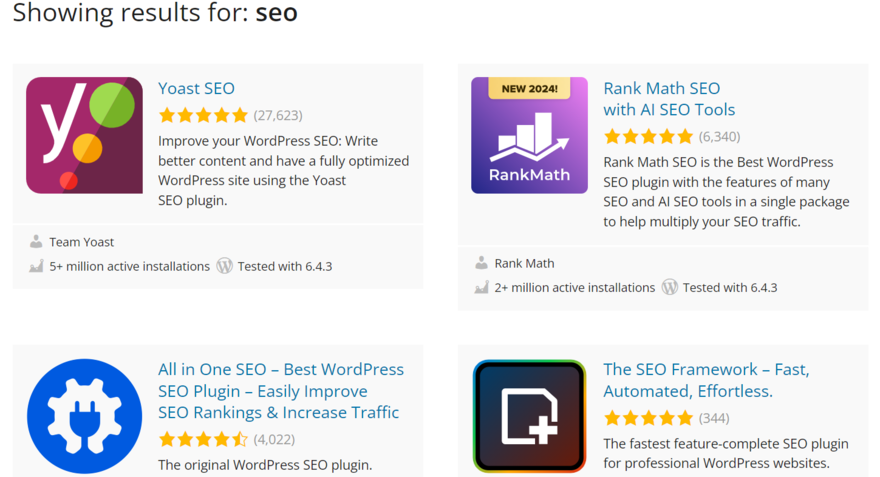Open the All in One SEO gear logo

[x=84, y=416]
